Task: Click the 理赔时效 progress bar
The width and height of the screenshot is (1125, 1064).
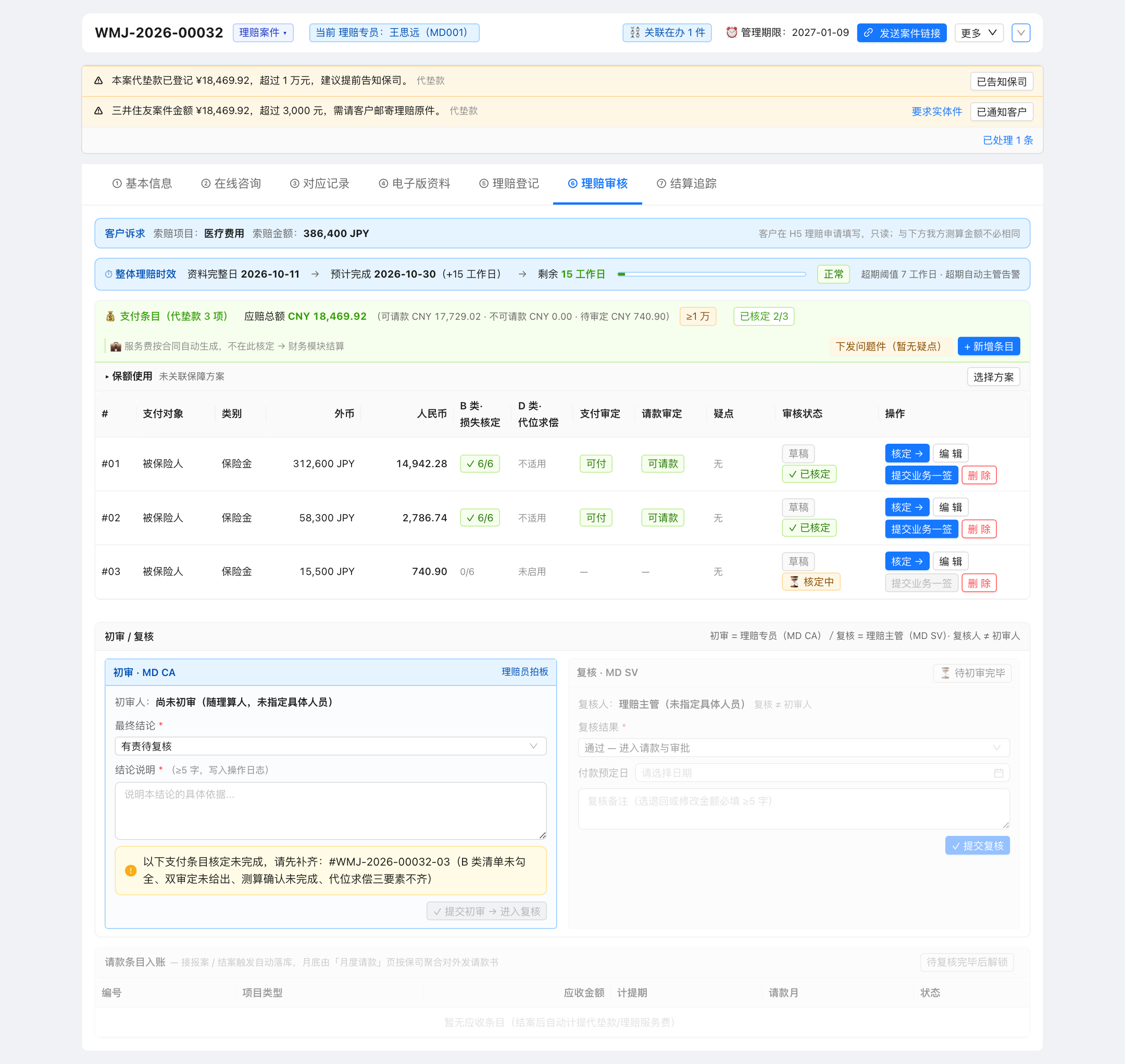Action: point(711,274)
